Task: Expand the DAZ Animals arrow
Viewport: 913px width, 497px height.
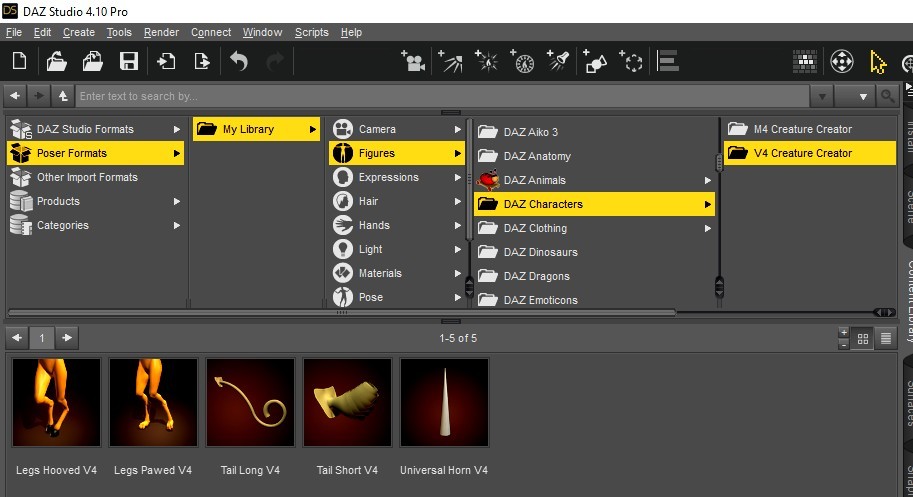Action: pyautogui.click(x=707, y=180)
